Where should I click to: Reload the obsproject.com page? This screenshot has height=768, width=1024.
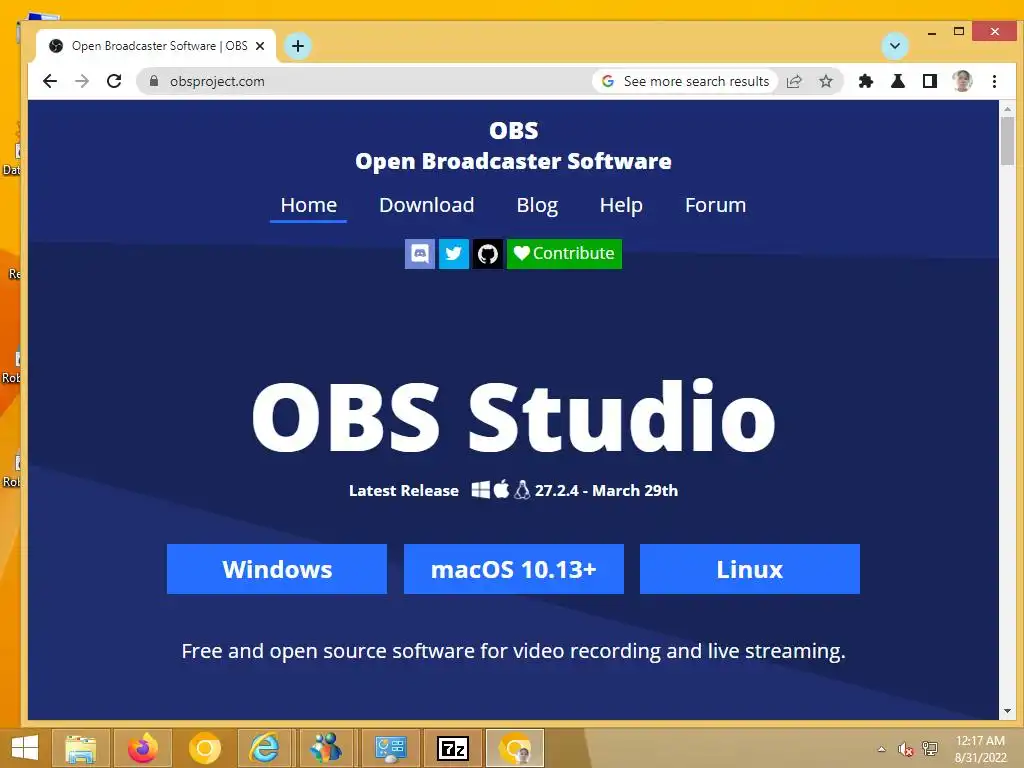point(114,81)
